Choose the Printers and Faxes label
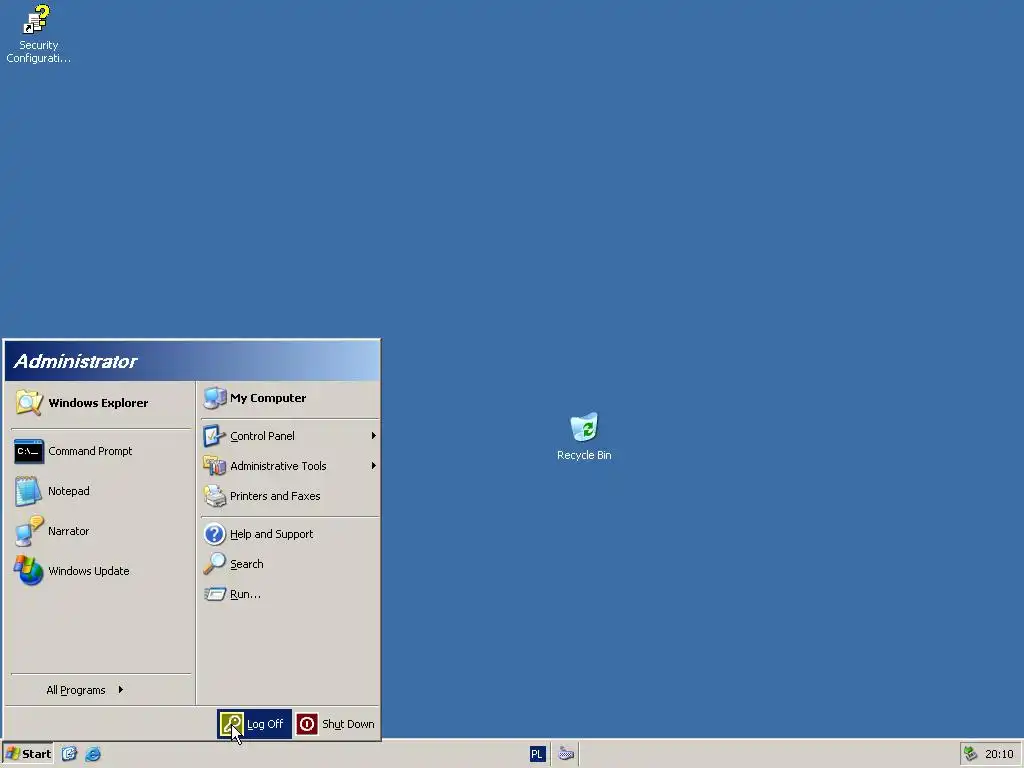The width and height of the screenshot is (1024, 768). pos(275,496)
